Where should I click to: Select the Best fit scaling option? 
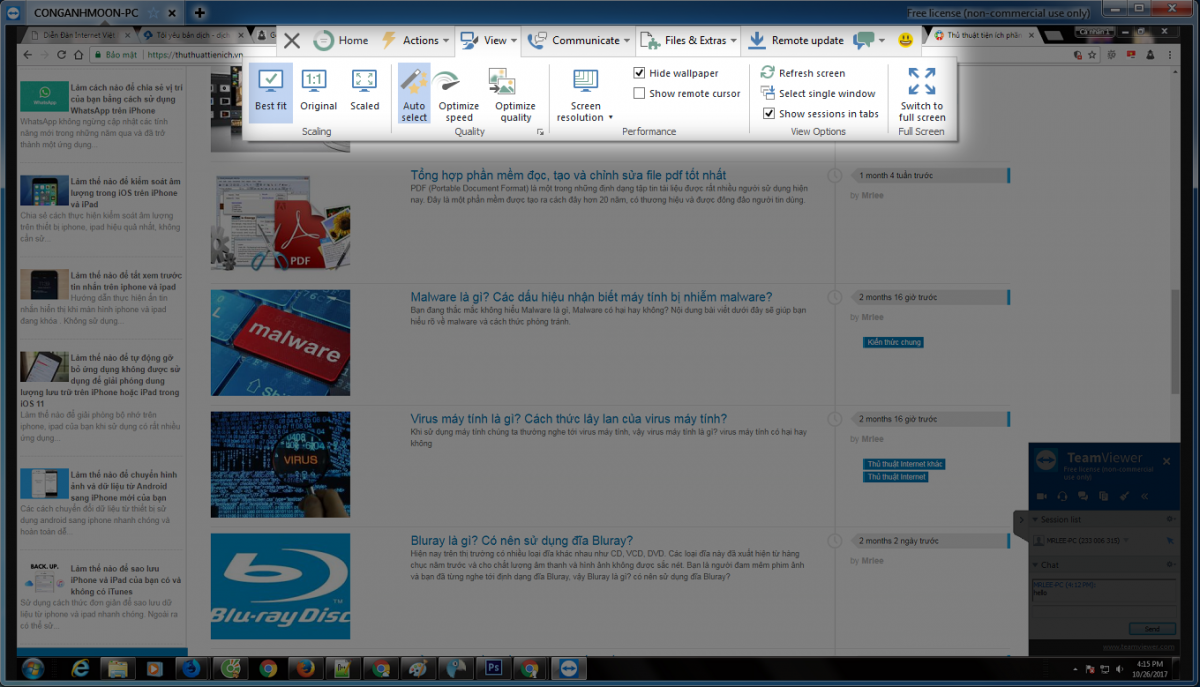[x=270, y=91]
